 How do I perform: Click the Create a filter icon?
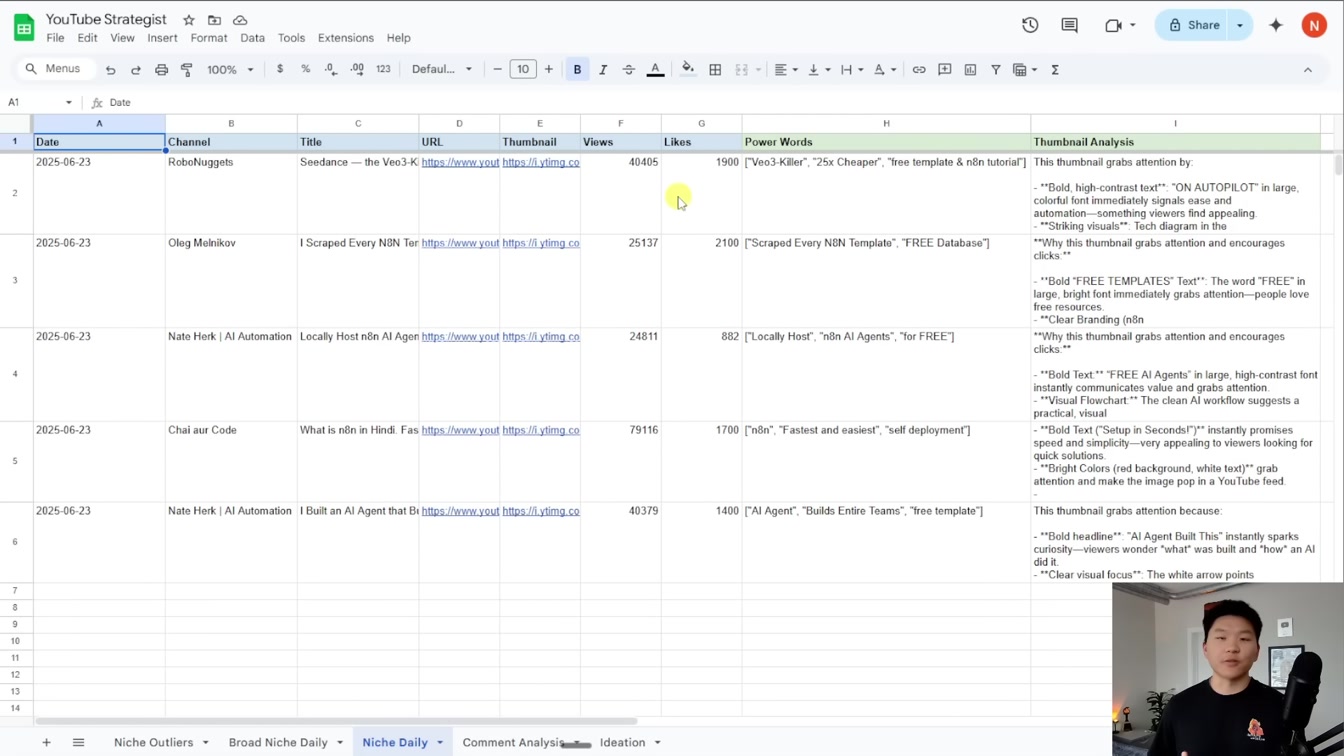coord(996,70)
